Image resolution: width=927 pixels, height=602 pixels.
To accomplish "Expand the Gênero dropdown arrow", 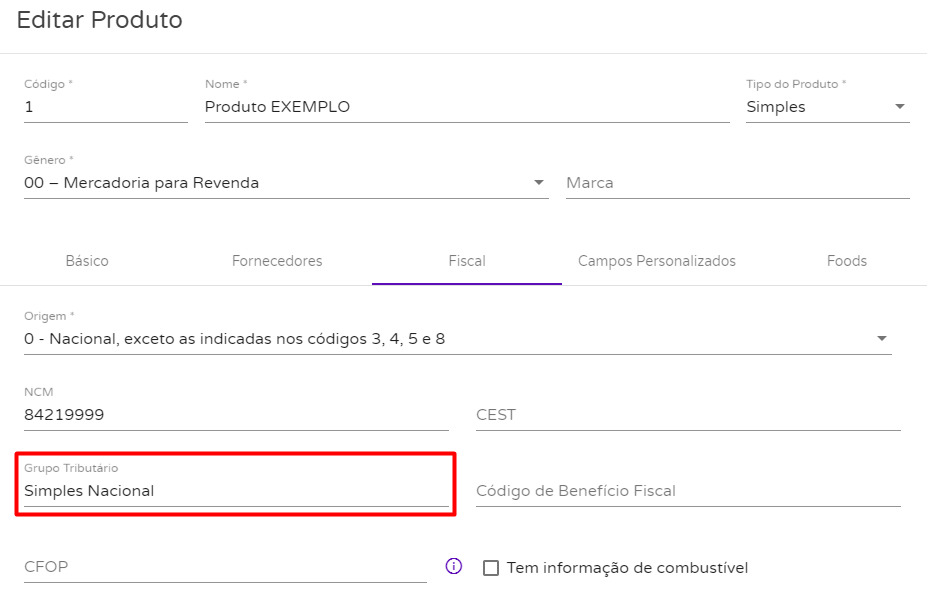I will [x=539, y=183].
